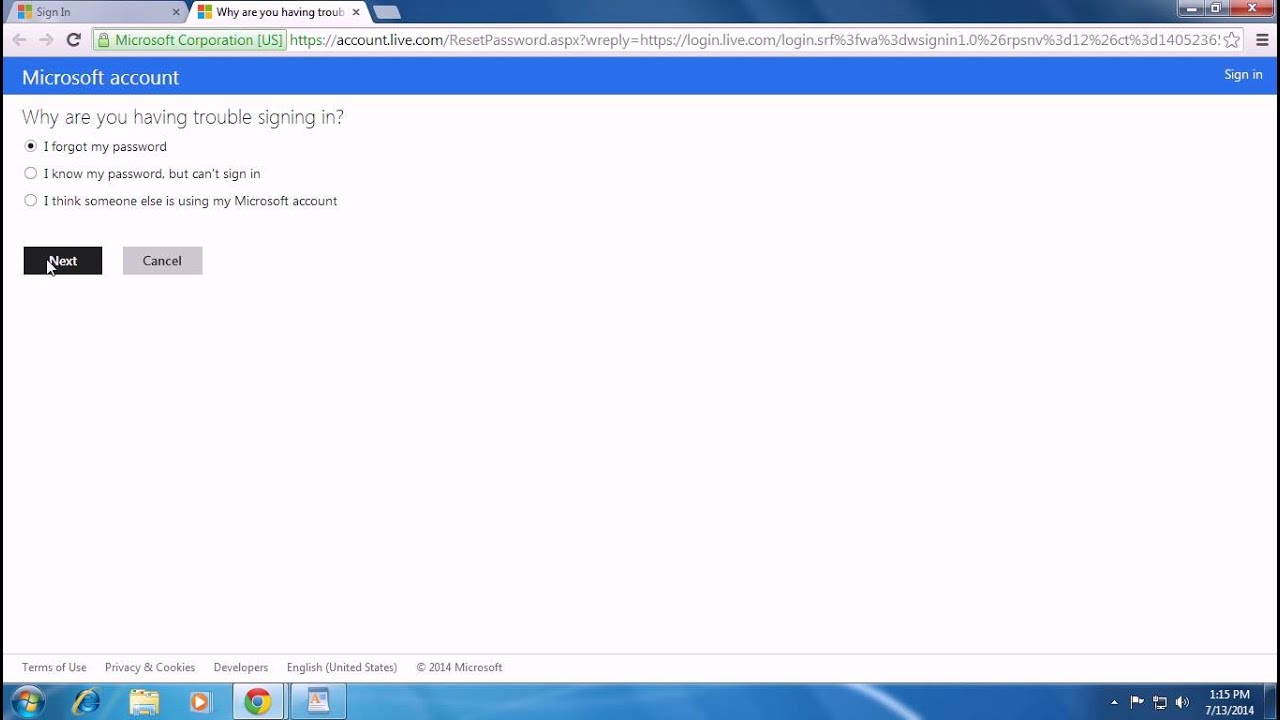Viewport: 1280px width, 720px height.
Task: Open the network status tray icon
Action: [1160, 702]
